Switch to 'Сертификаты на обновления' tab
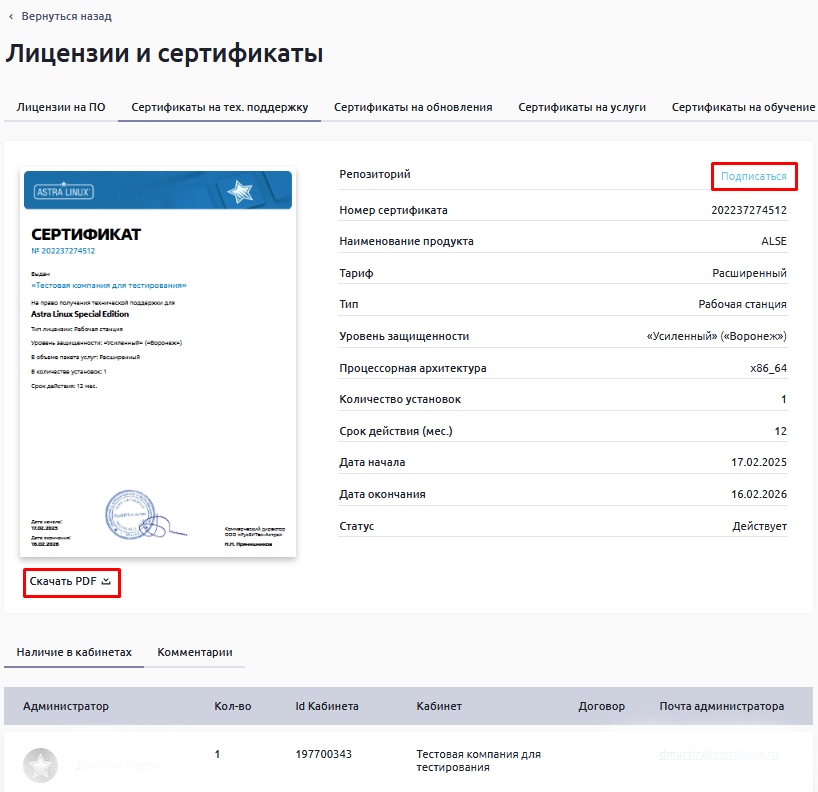Screen dimensions: 818x792 click(413, 107)
